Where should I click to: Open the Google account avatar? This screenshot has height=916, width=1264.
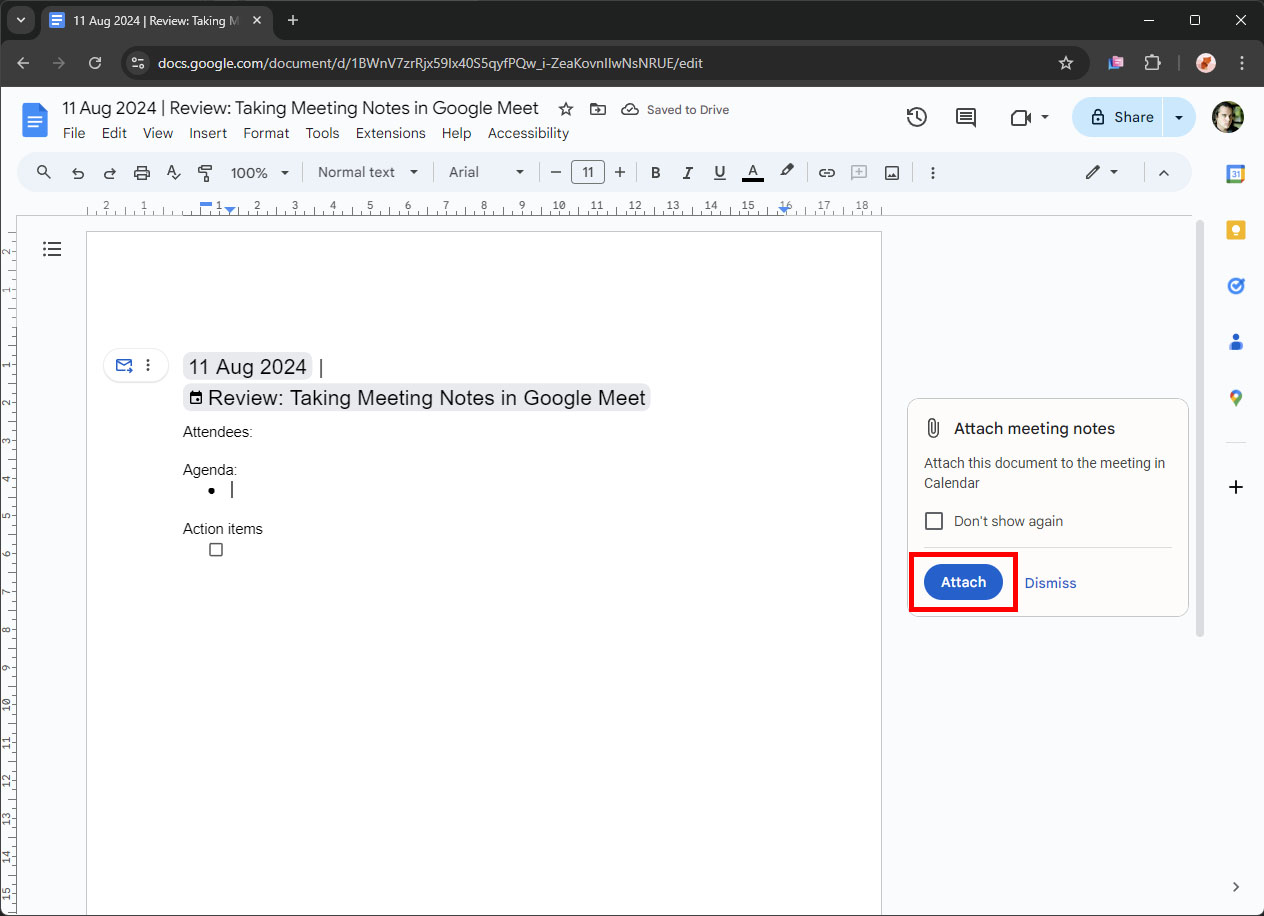(1228, 117)
